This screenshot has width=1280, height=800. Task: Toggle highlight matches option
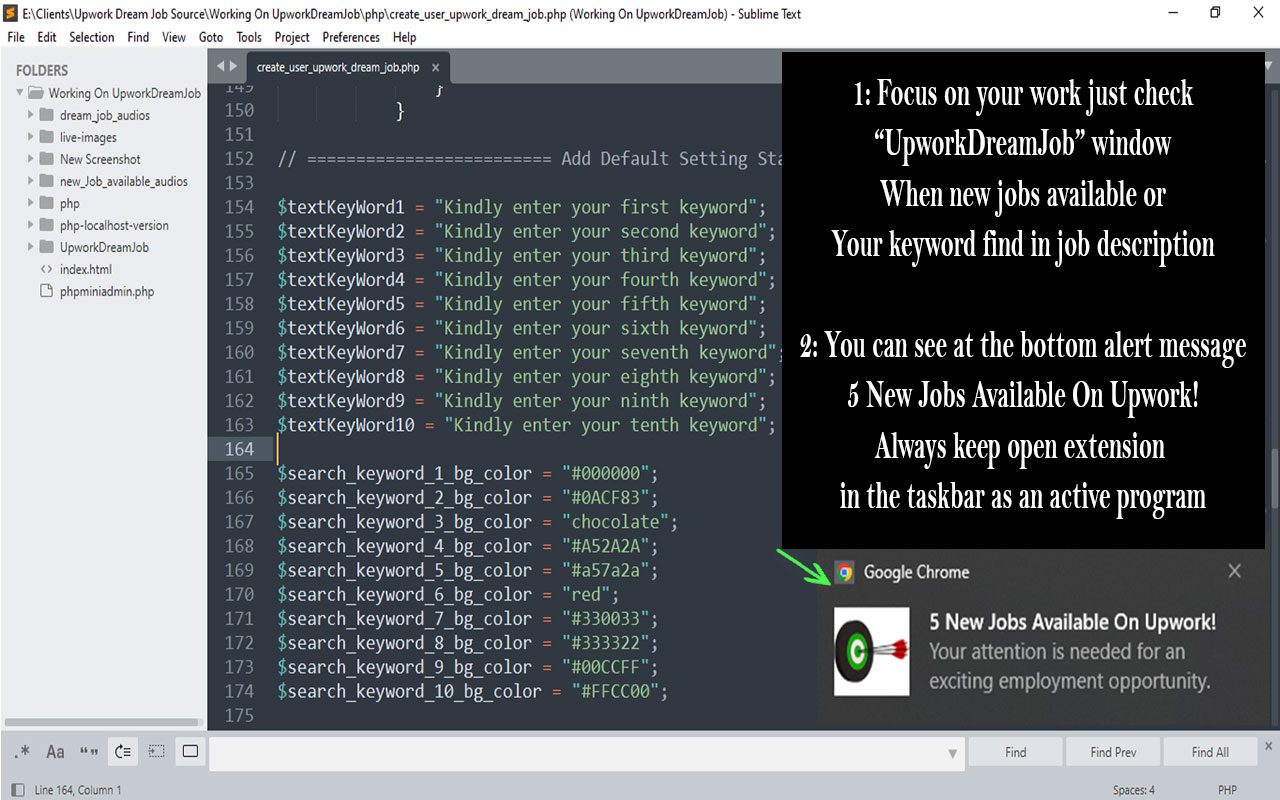[x=190, y=752]
